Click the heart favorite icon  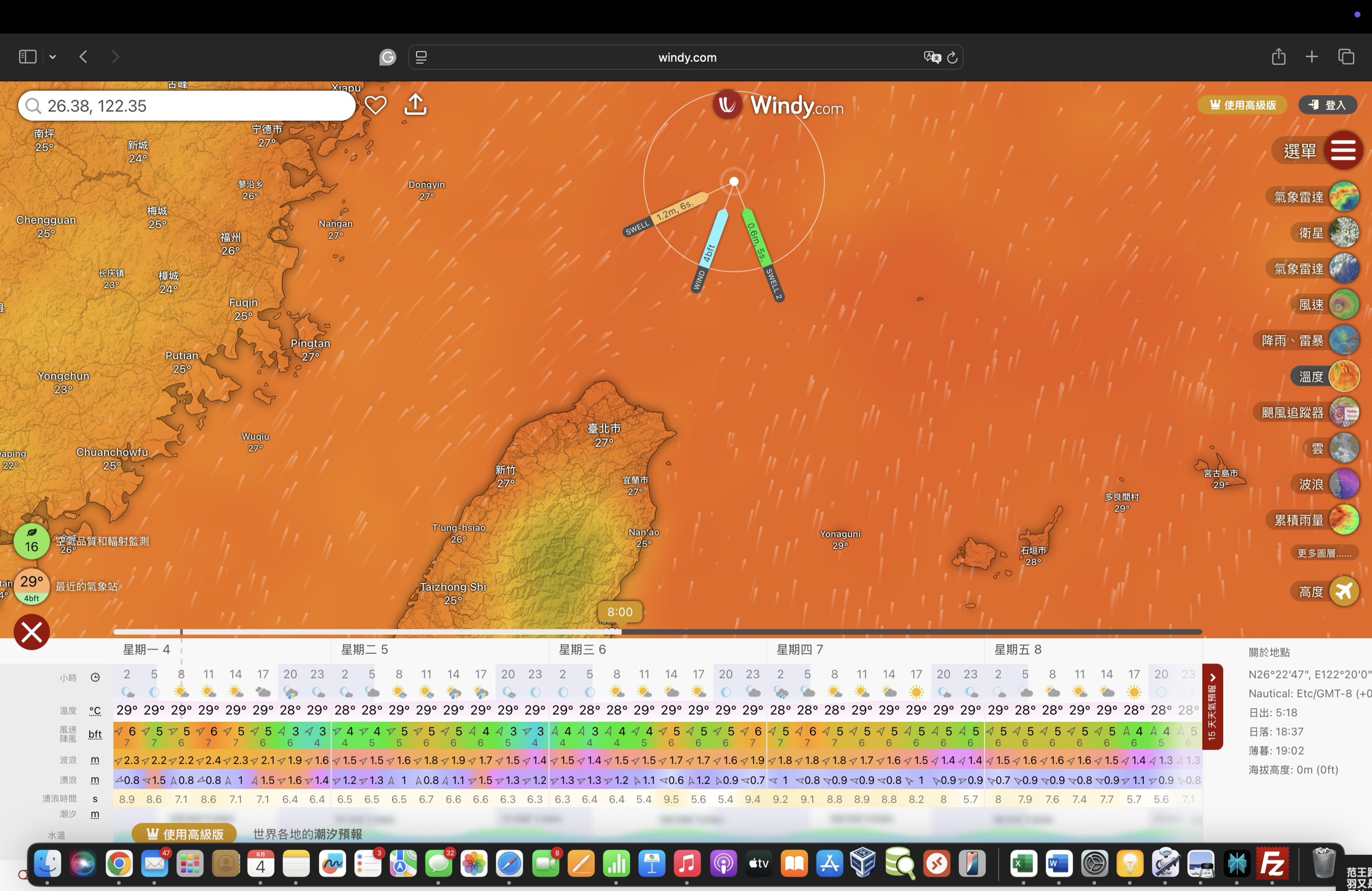pyautogui.click(x=375, y=105)
